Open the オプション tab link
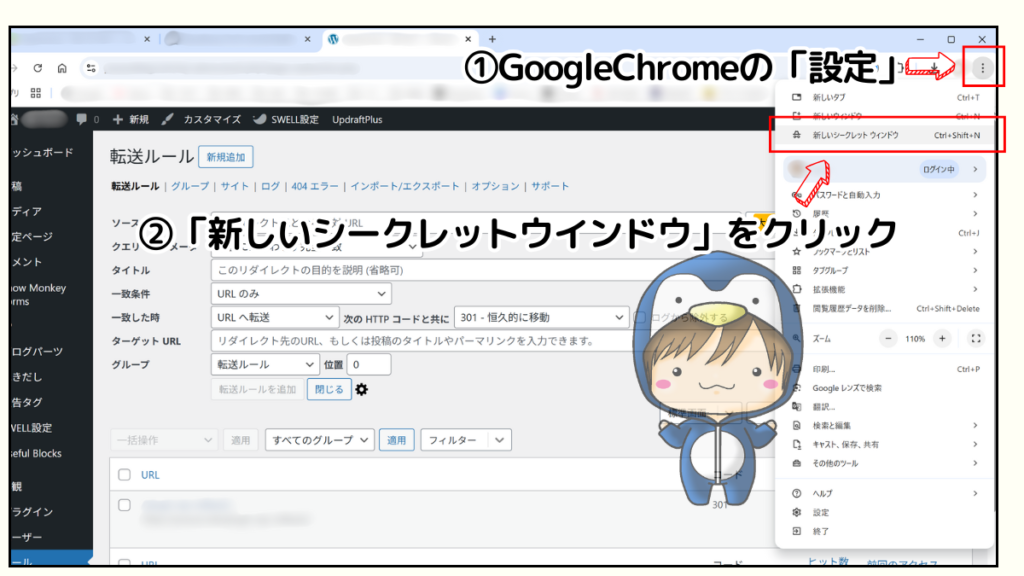This screenshot has height=576, width=1024. pyautogui.click(x=496, y=186)
